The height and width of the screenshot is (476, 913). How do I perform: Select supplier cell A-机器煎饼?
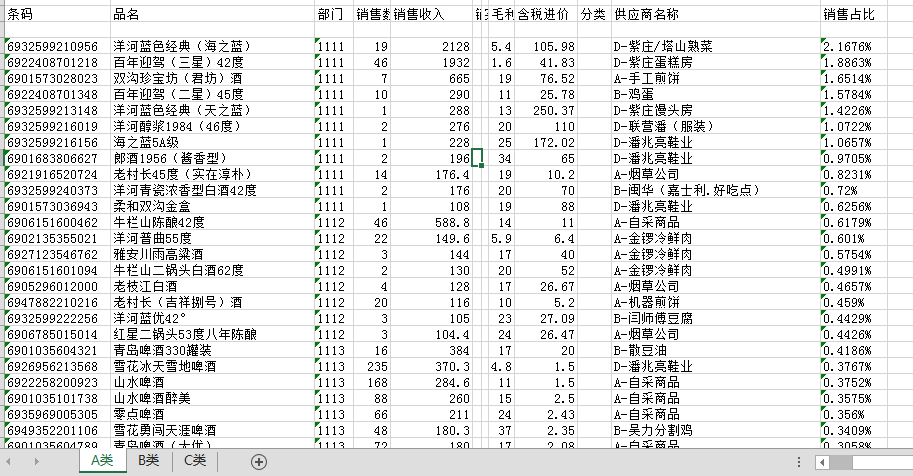click(x=716, y=302)
